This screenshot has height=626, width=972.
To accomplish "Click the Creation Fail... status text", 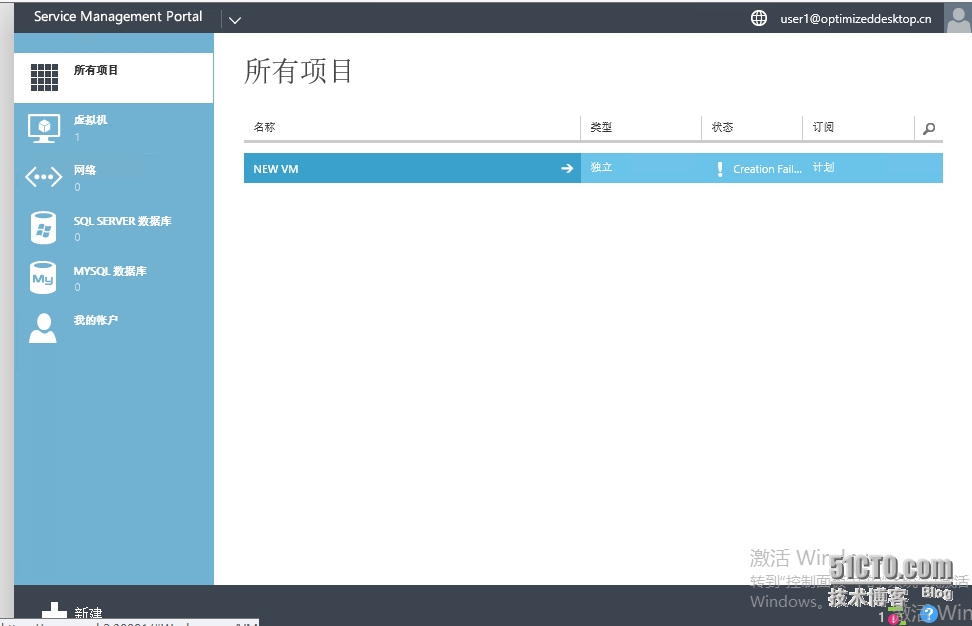I will click(x=767, y=169).
